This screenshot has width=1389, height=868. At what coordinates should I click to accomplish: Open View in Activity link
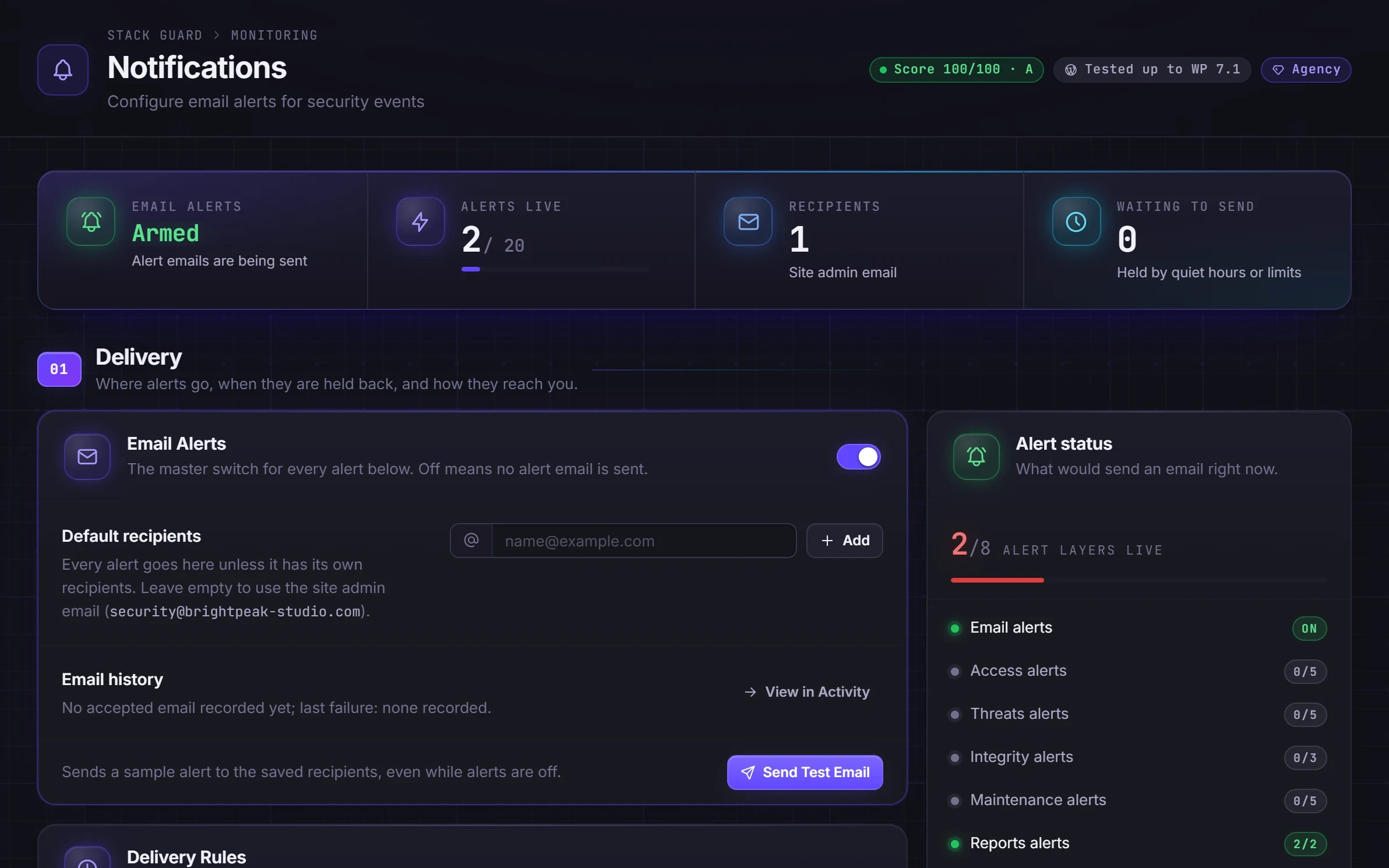click(x=807, y=691)
